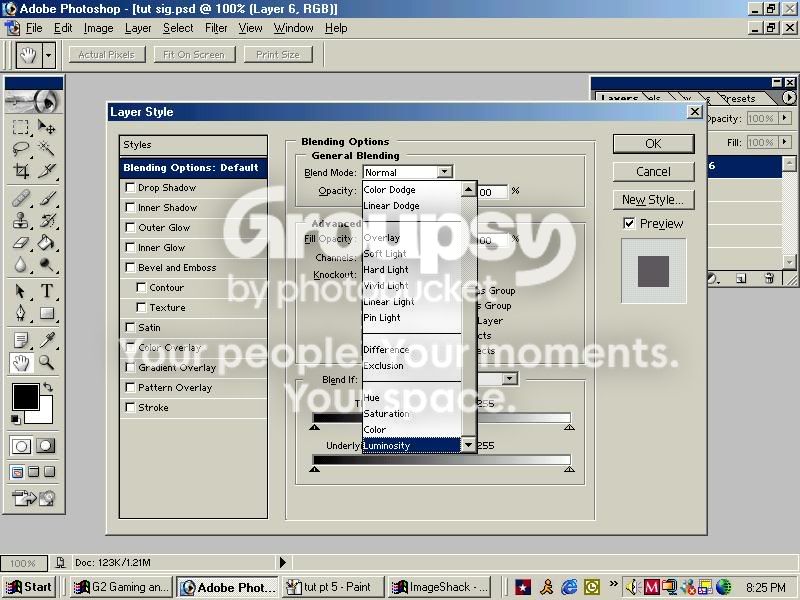The height and width of the screenshot is (600, 800).
Task: Click Underlying Layer black slider triangle
Action: click(314, 468)
